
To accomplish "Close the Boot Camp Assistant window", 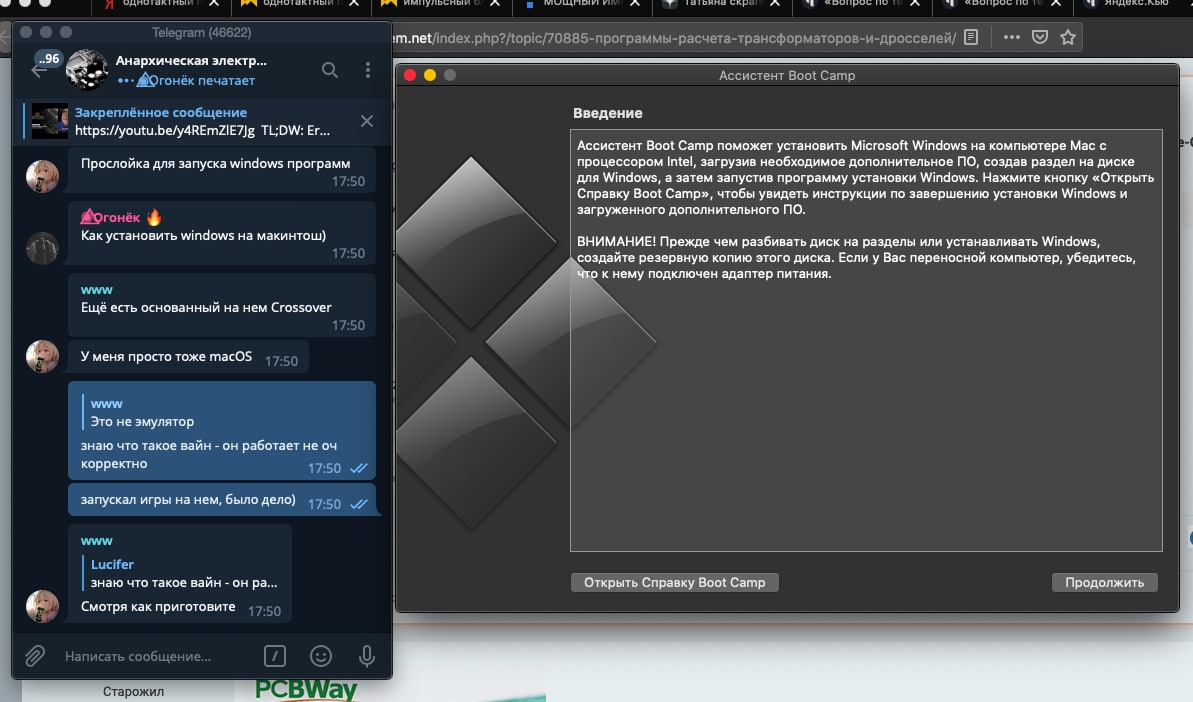I will (x=410, y=75).
